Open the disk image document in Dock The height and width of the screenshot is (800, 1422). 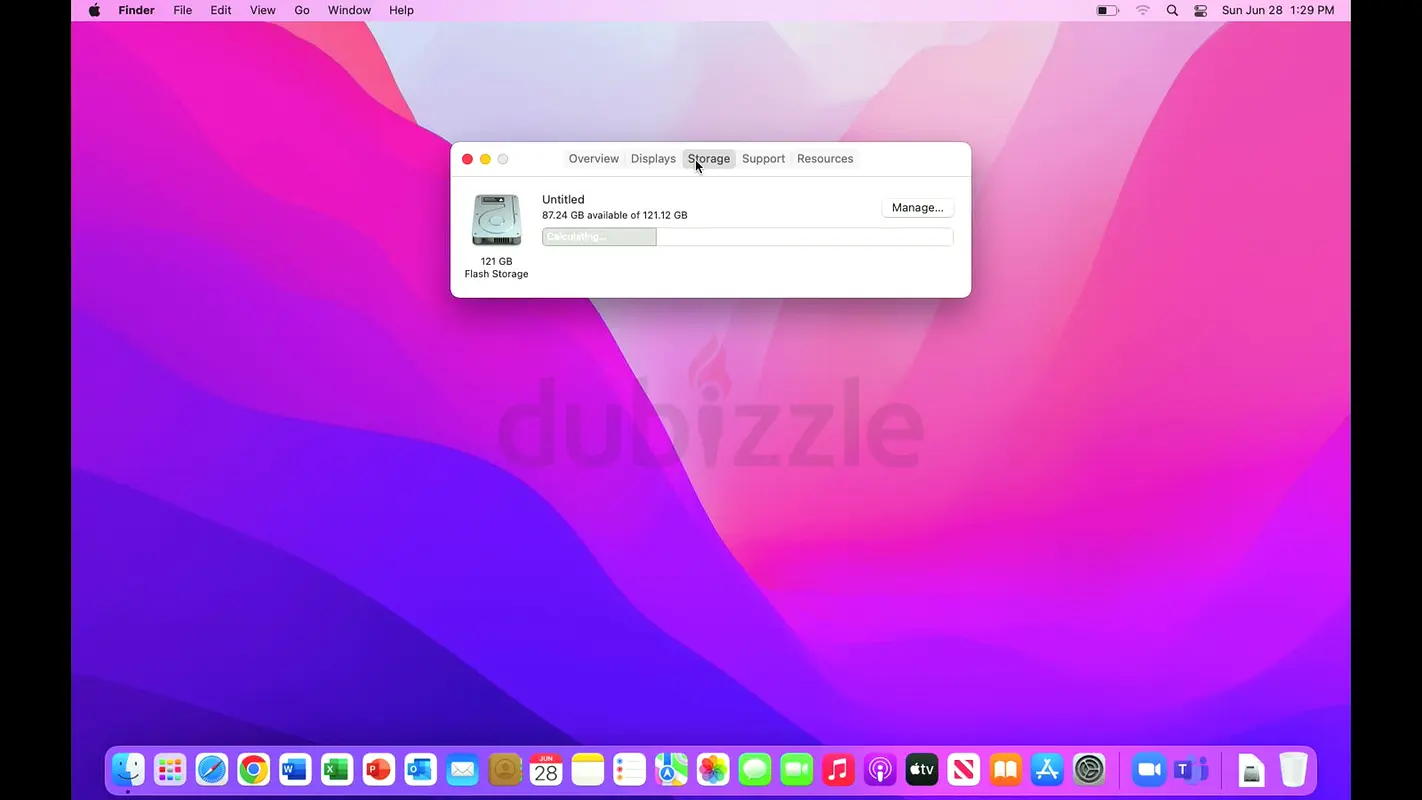pyautogui.click(x=1251, y=770)
